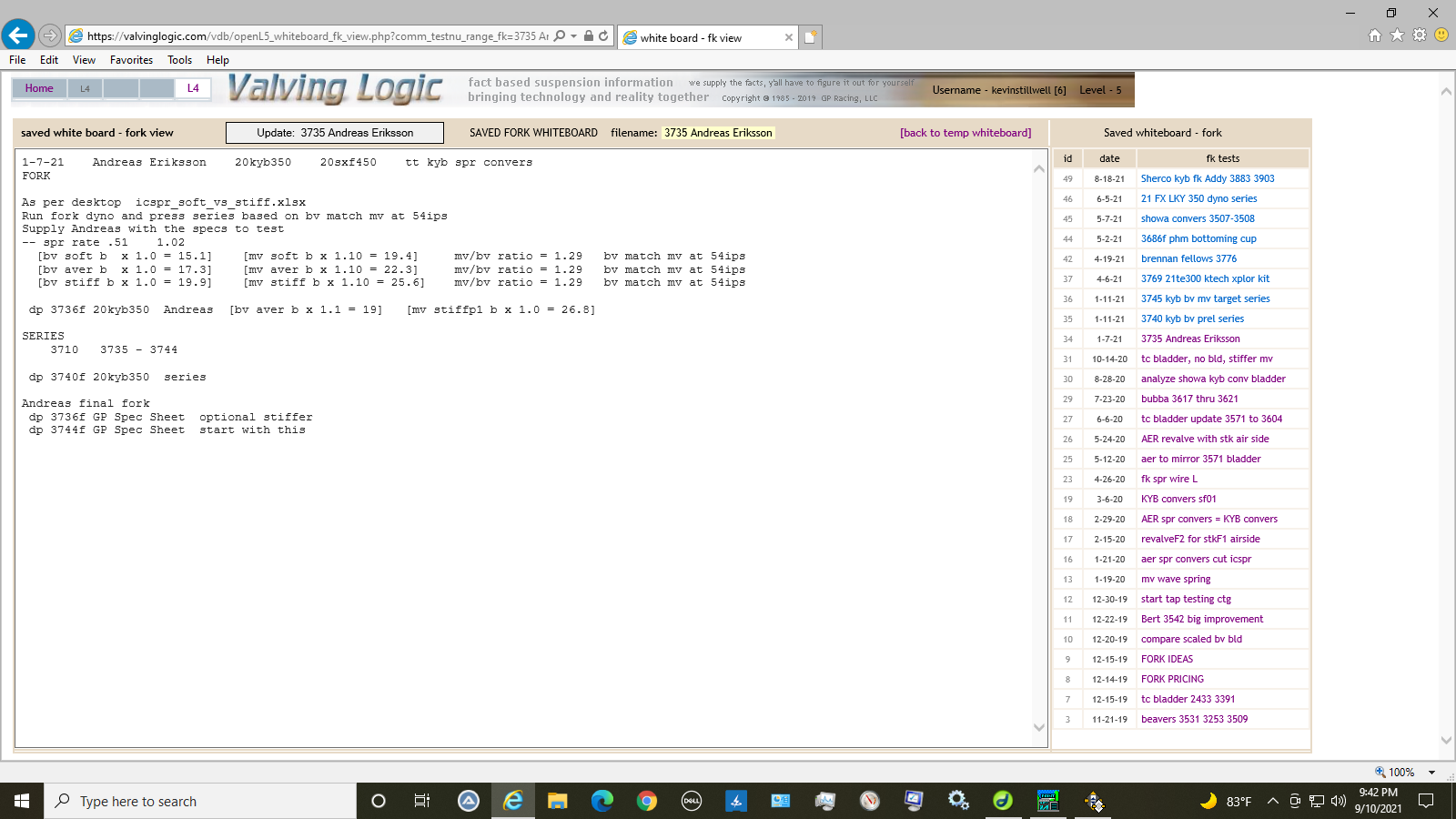
Task: Click the address bar search magnifier icon
Action: pyautogui.click(x=560, y=36)
